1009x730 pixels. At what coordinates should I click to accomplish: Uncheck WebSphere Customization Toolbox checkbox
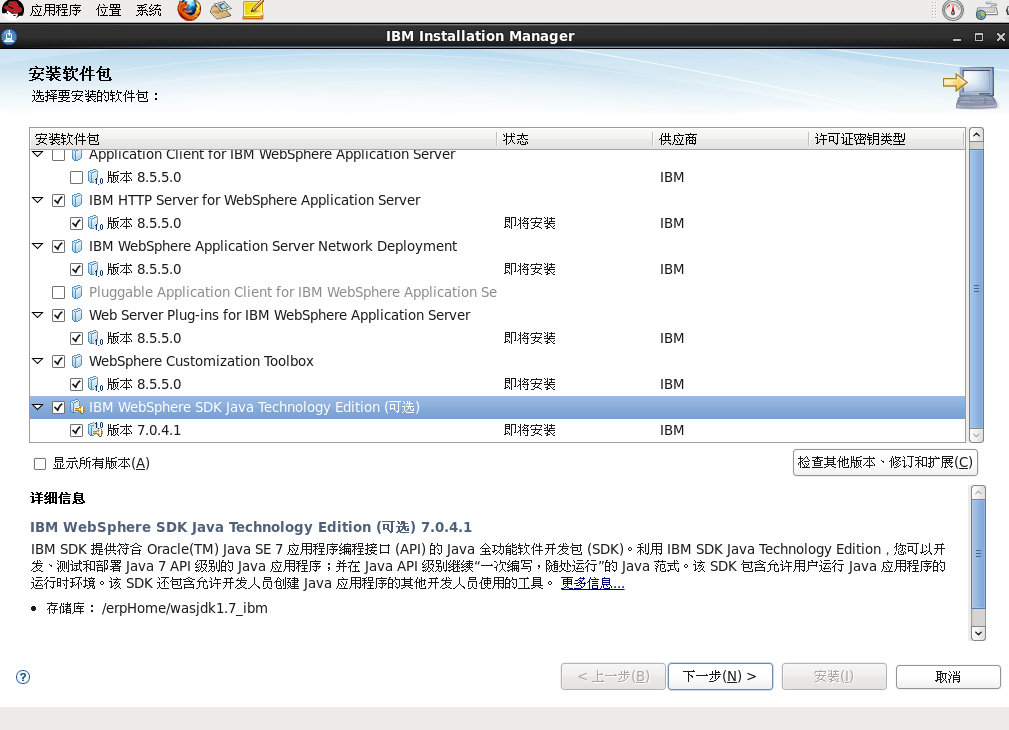point(59,361)
